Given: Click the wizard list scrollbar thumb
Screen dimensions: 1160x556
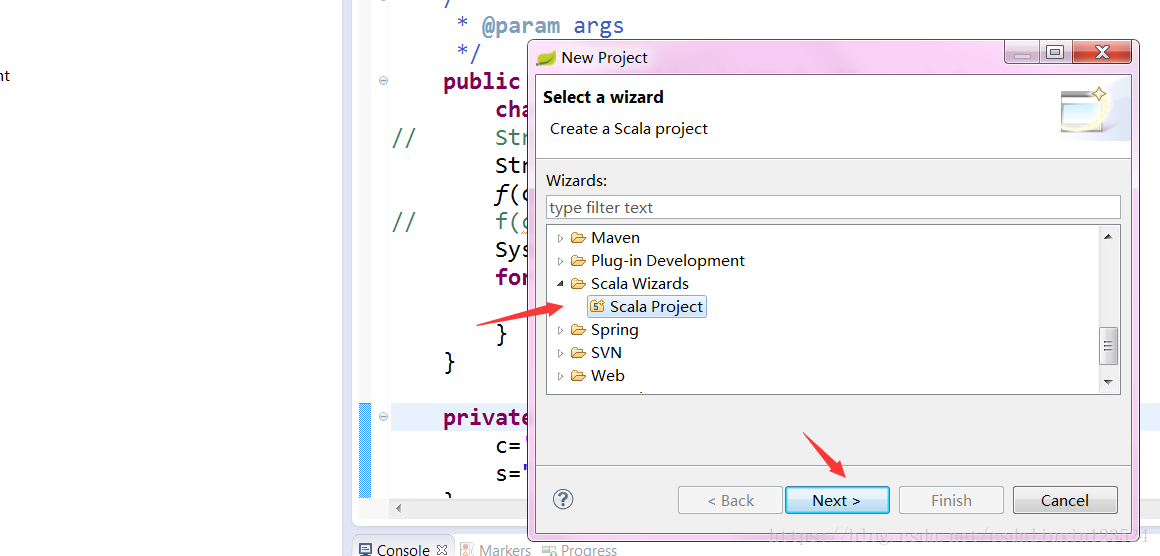Looking at the screenshot, I should pyautogui.click(x=1107, y=346).
